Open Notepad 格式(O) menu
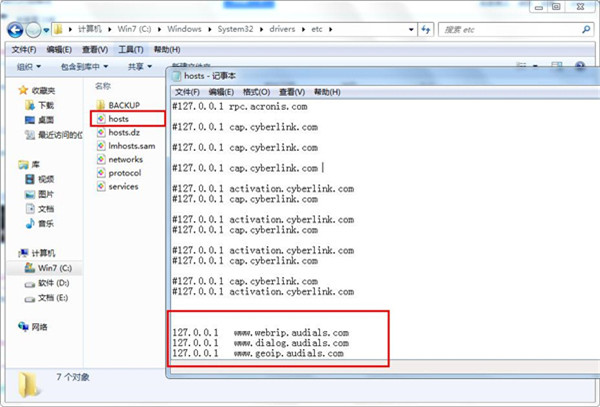This screenshot has height=407, width=600. click(256, 92)
